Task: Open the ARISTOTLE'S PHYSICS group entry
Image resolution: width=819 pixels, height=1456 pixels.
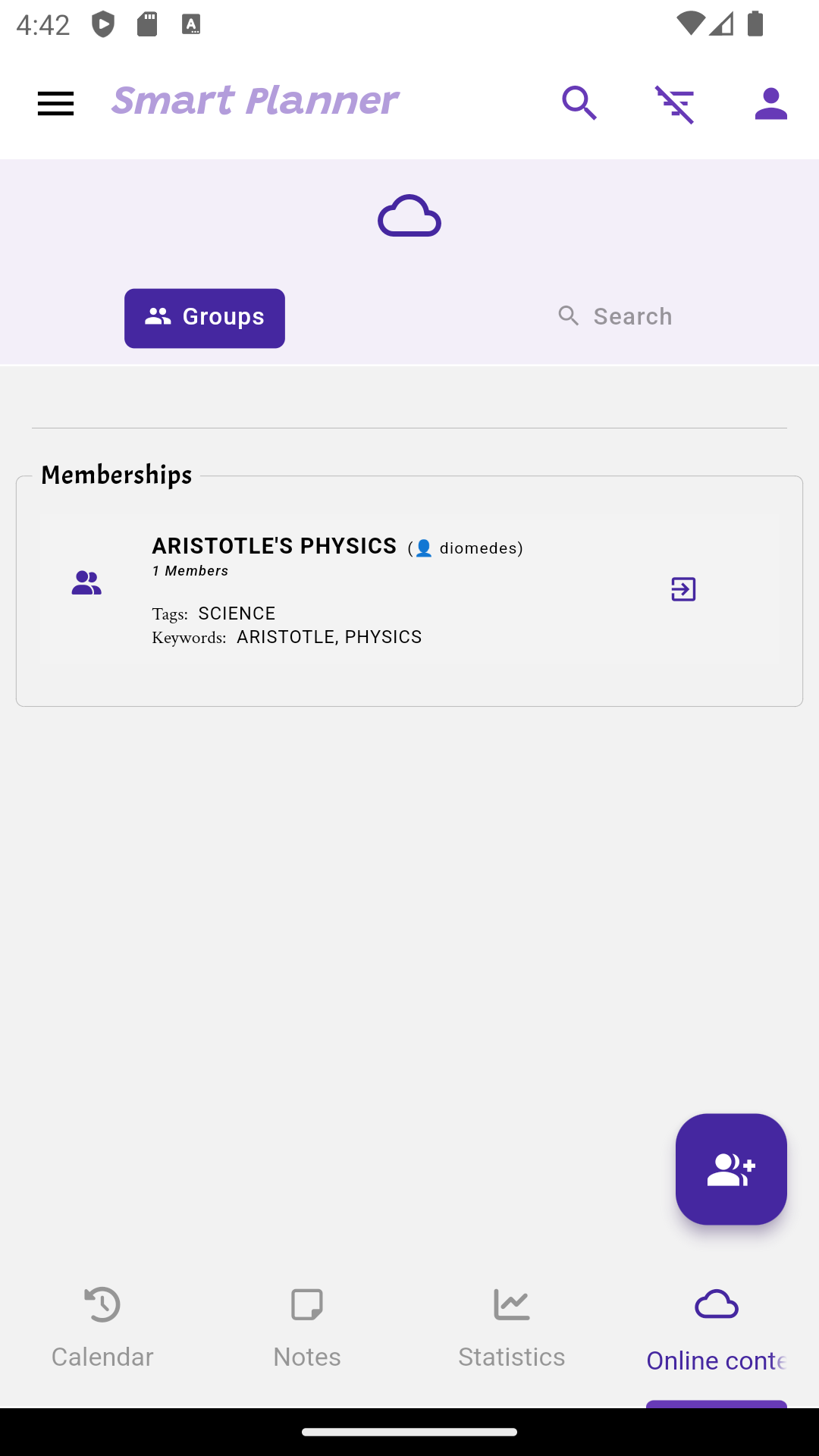Action: click(x=274, y=546)
